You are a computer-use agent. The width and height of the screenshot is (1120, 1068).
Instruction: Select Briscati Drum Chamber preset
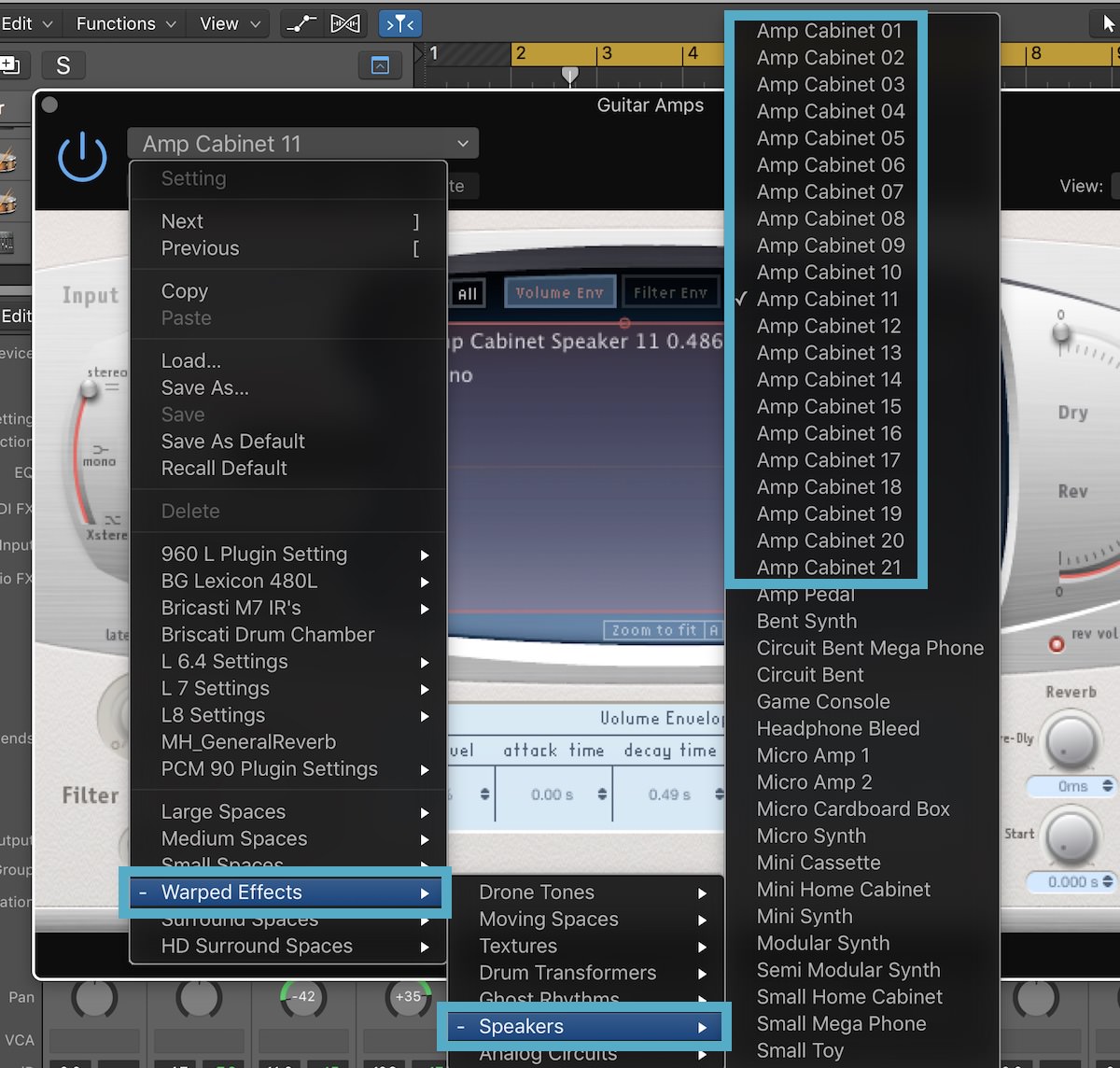(288, 635)
